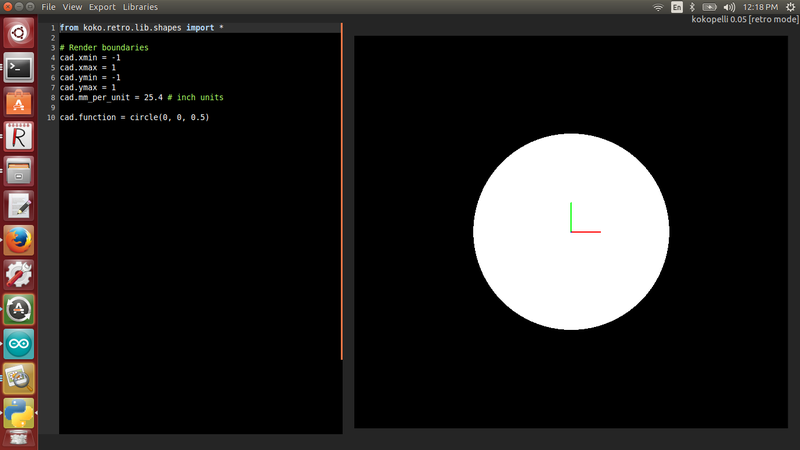Place cursor in 'cad.ymin = -1' line
The height and width of the screenshot is (450, 800).
(x=90, y=78)
